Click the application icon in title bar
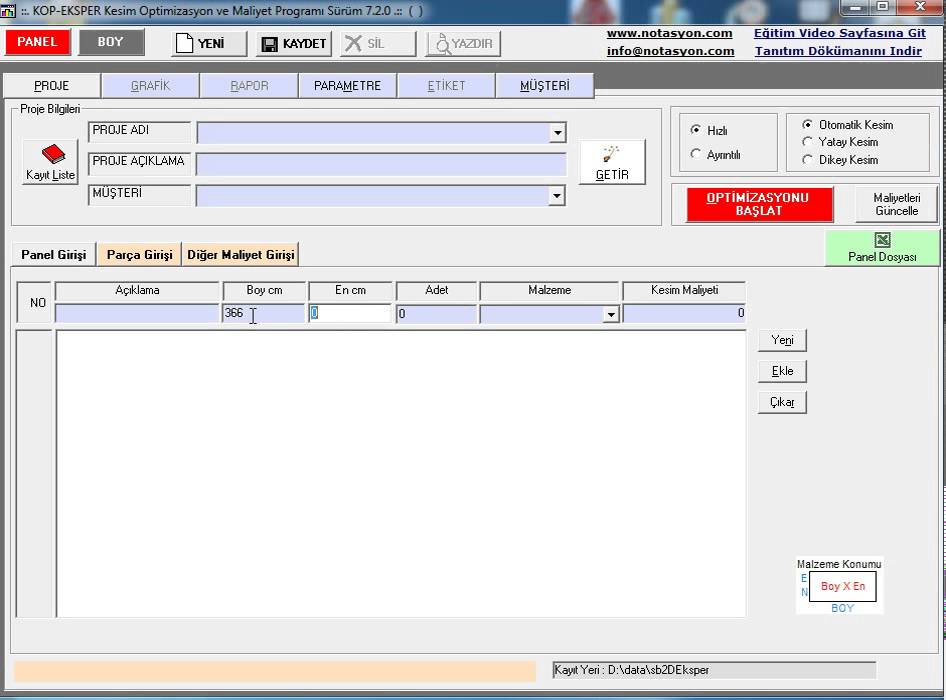 pos(8,10)
